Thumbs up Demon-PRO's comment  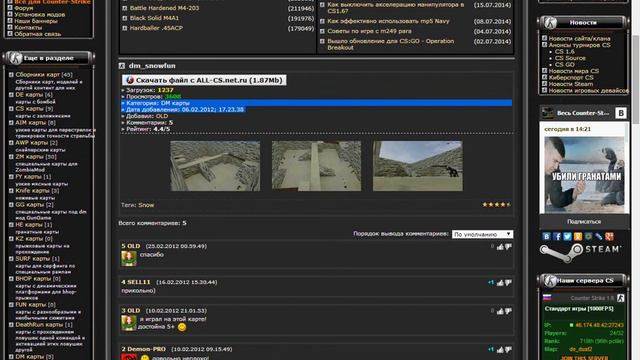pos(500,349)
